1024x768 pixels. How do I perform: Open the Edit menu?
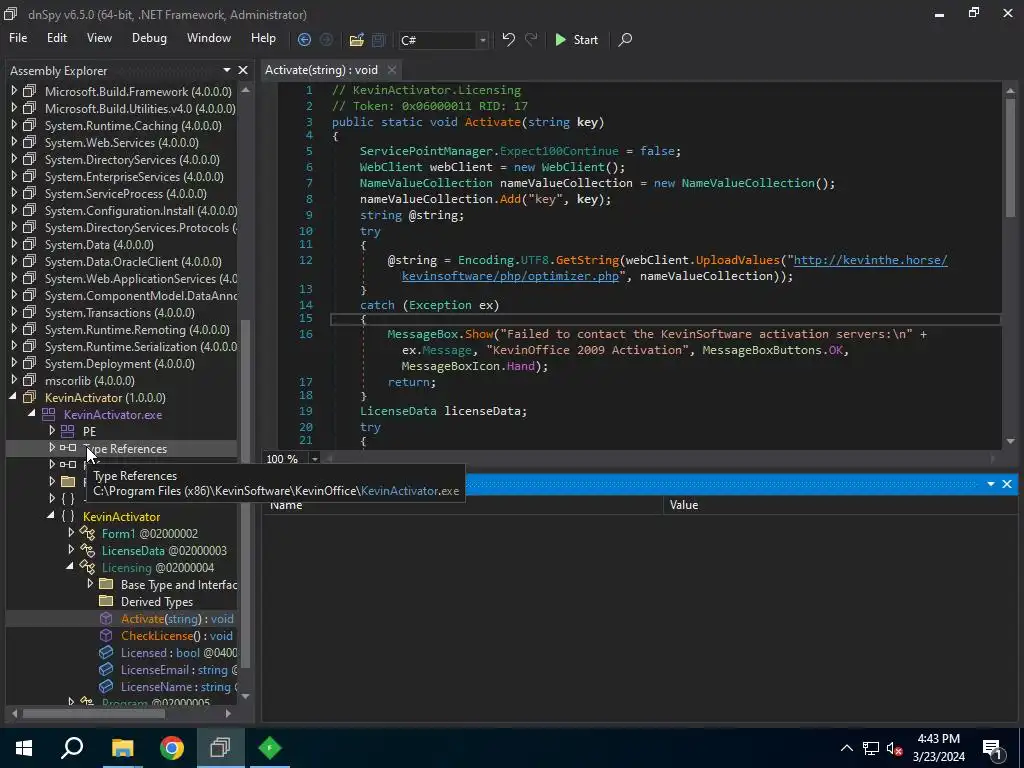point(57,38)
